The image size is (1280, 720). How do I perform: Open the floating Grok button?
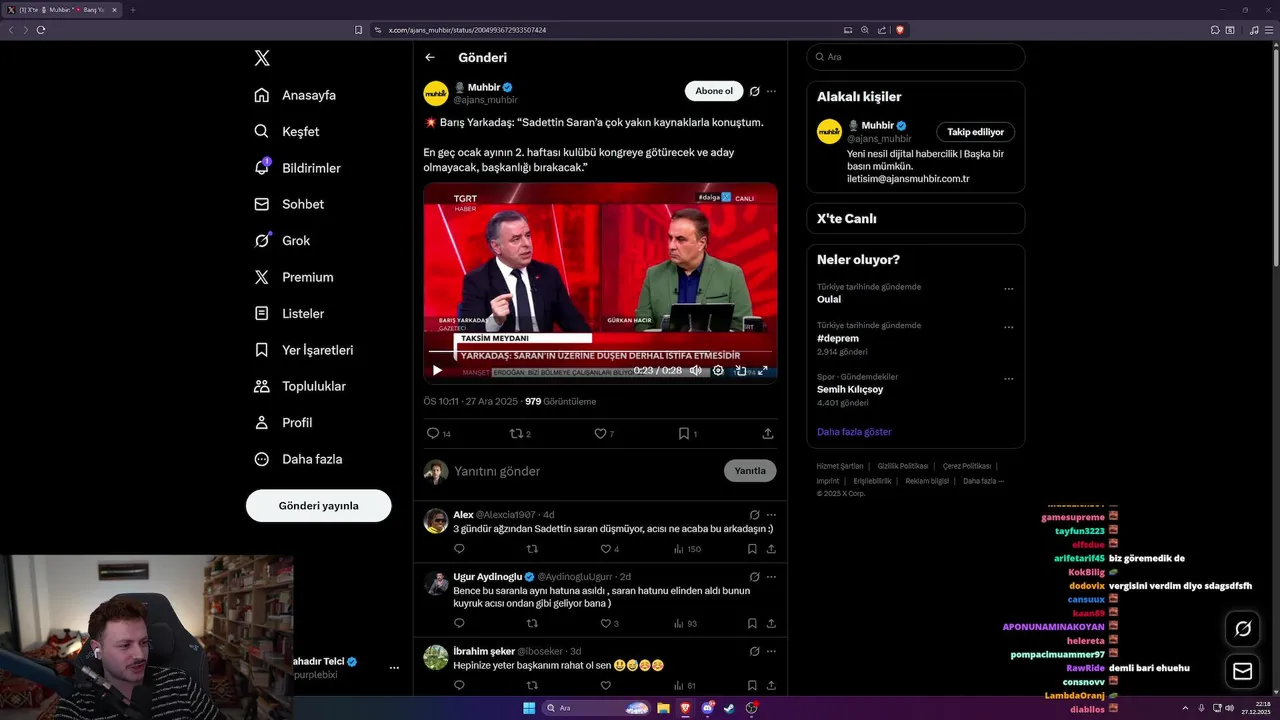[1243, 629]
